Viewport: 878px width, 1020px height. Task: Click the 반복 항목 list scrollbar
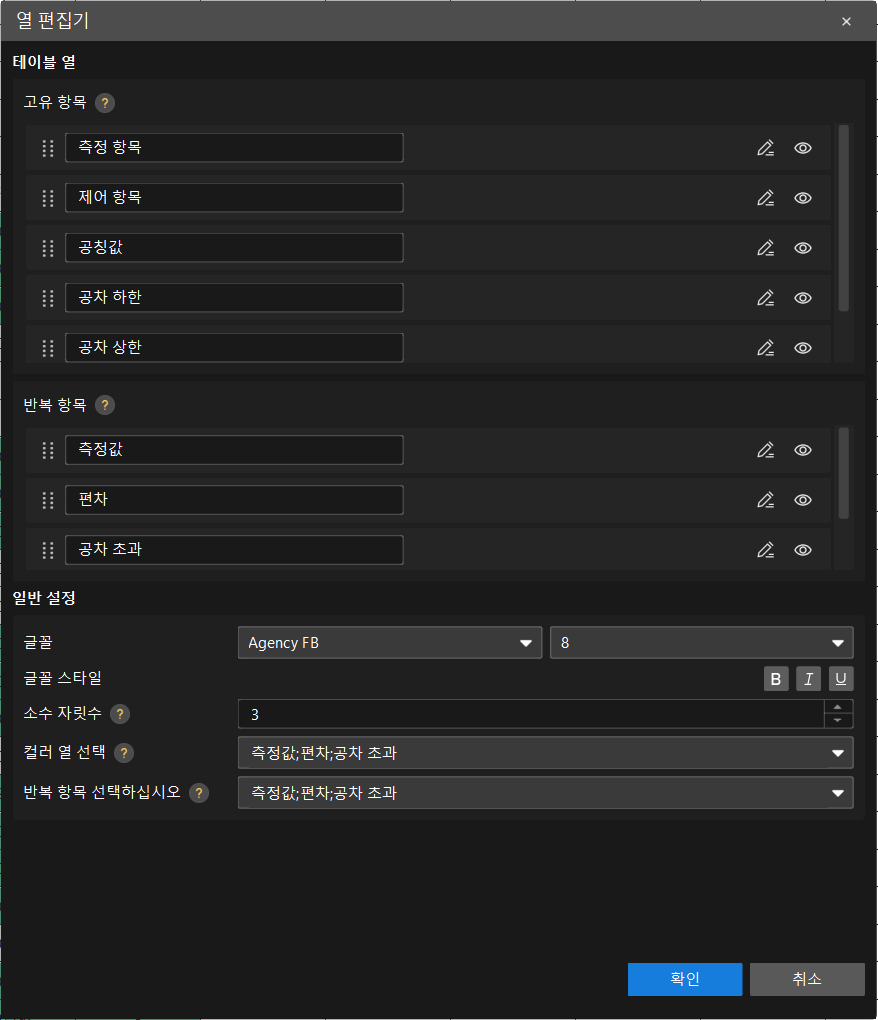[x=844, y=473]
